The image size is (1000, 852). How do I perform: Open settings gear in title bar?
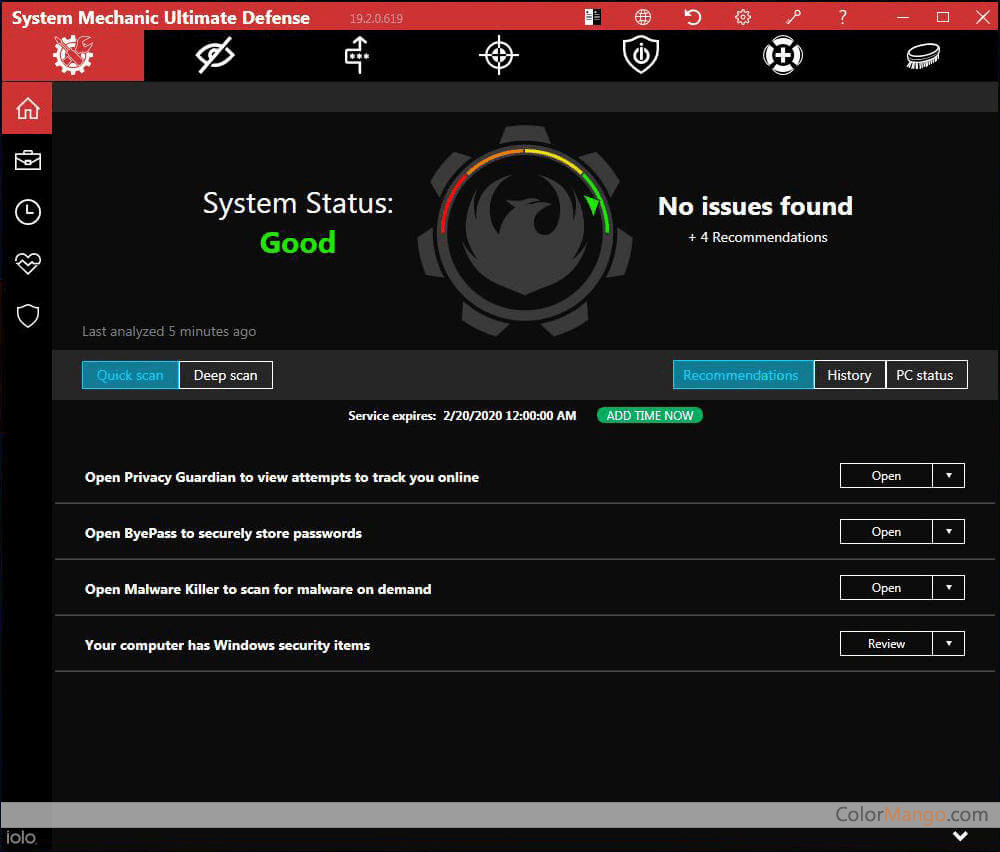click(743, 17)
